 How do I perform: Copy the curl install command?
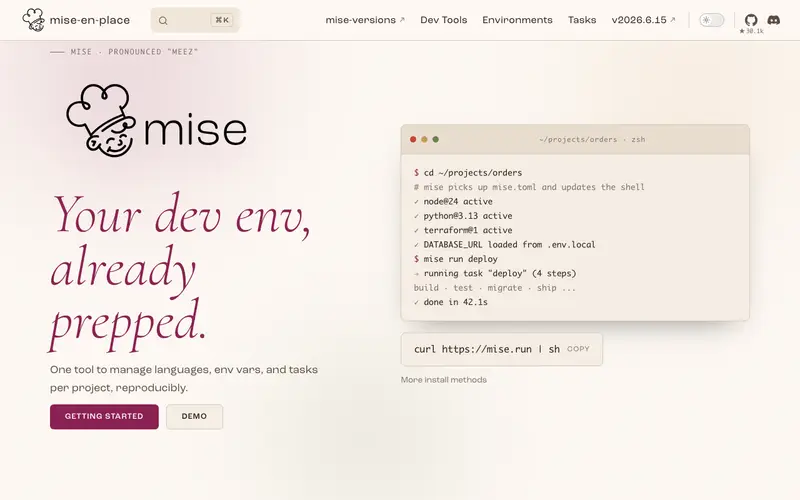click(x=578, y=349)
